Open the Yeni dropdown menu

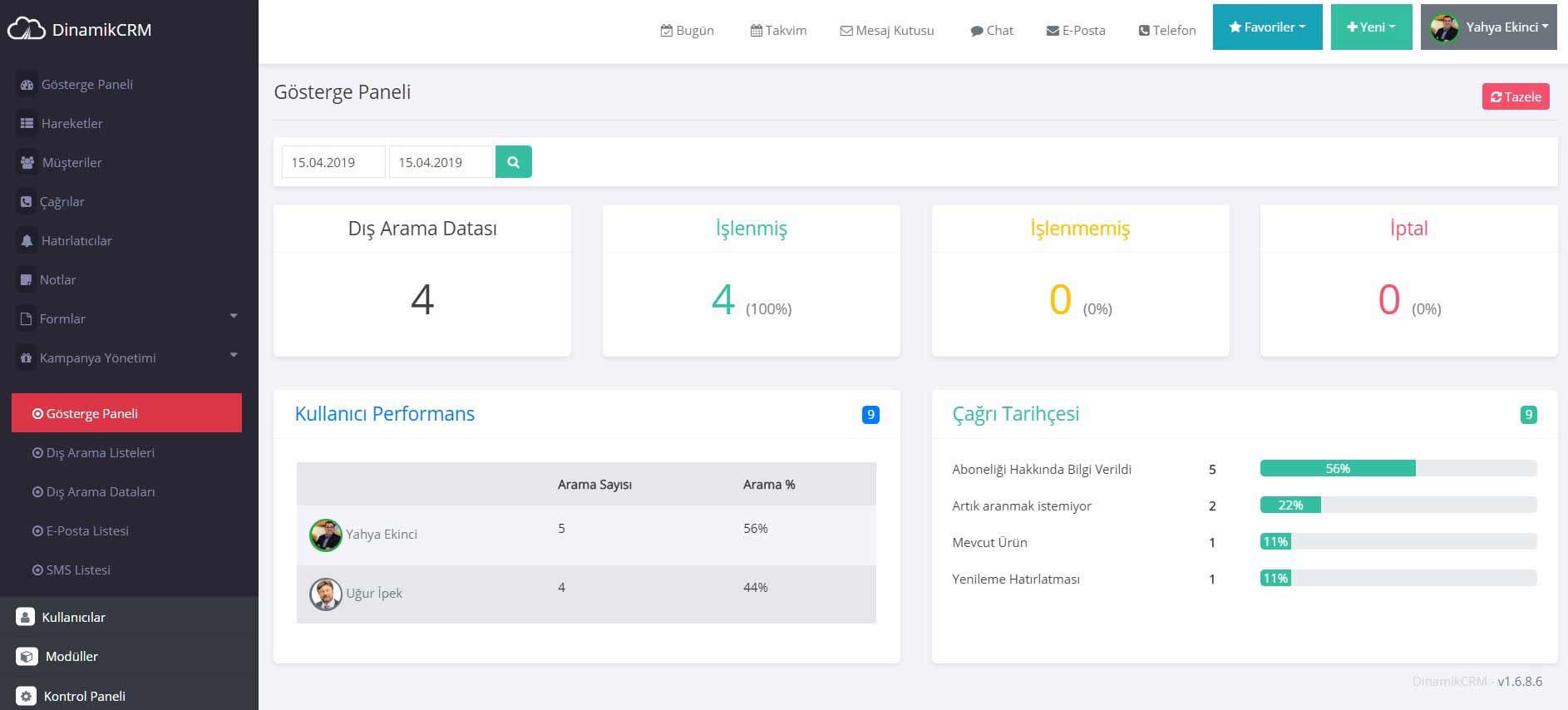1371,27
